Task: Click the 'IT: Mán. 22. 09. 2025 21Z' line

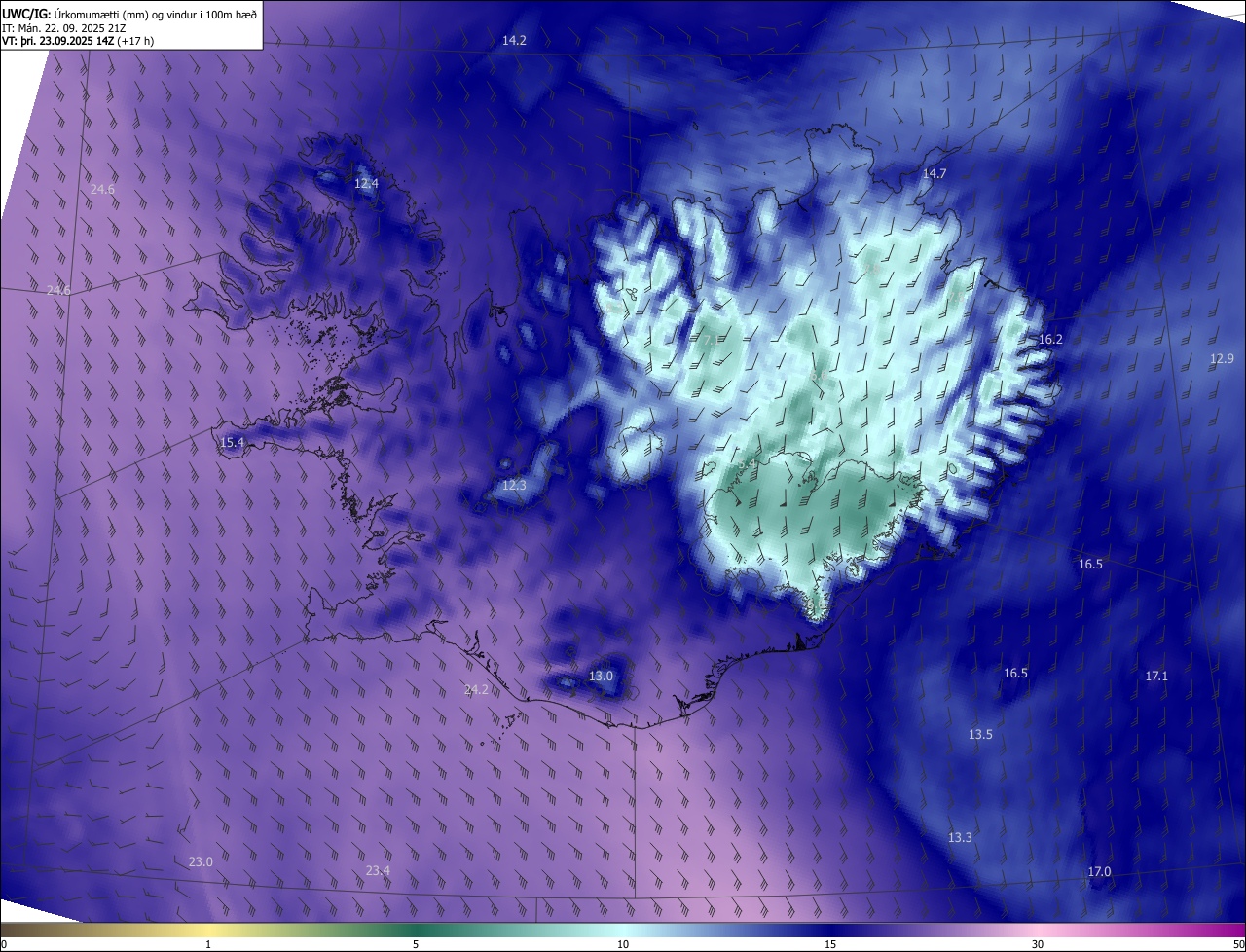Action: point(63,28)
